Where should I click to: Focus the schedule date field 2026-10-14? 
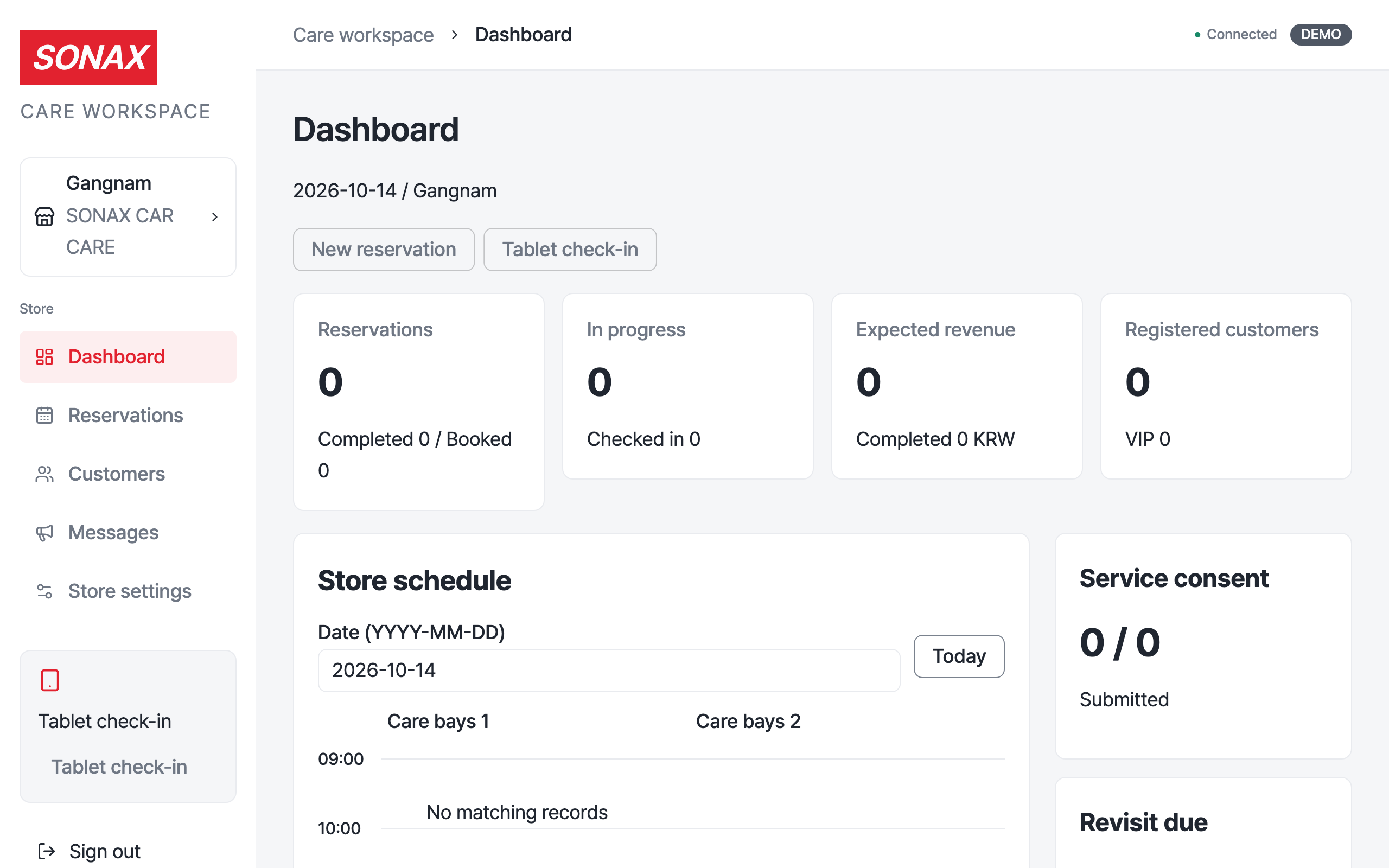tap(609, 670)
